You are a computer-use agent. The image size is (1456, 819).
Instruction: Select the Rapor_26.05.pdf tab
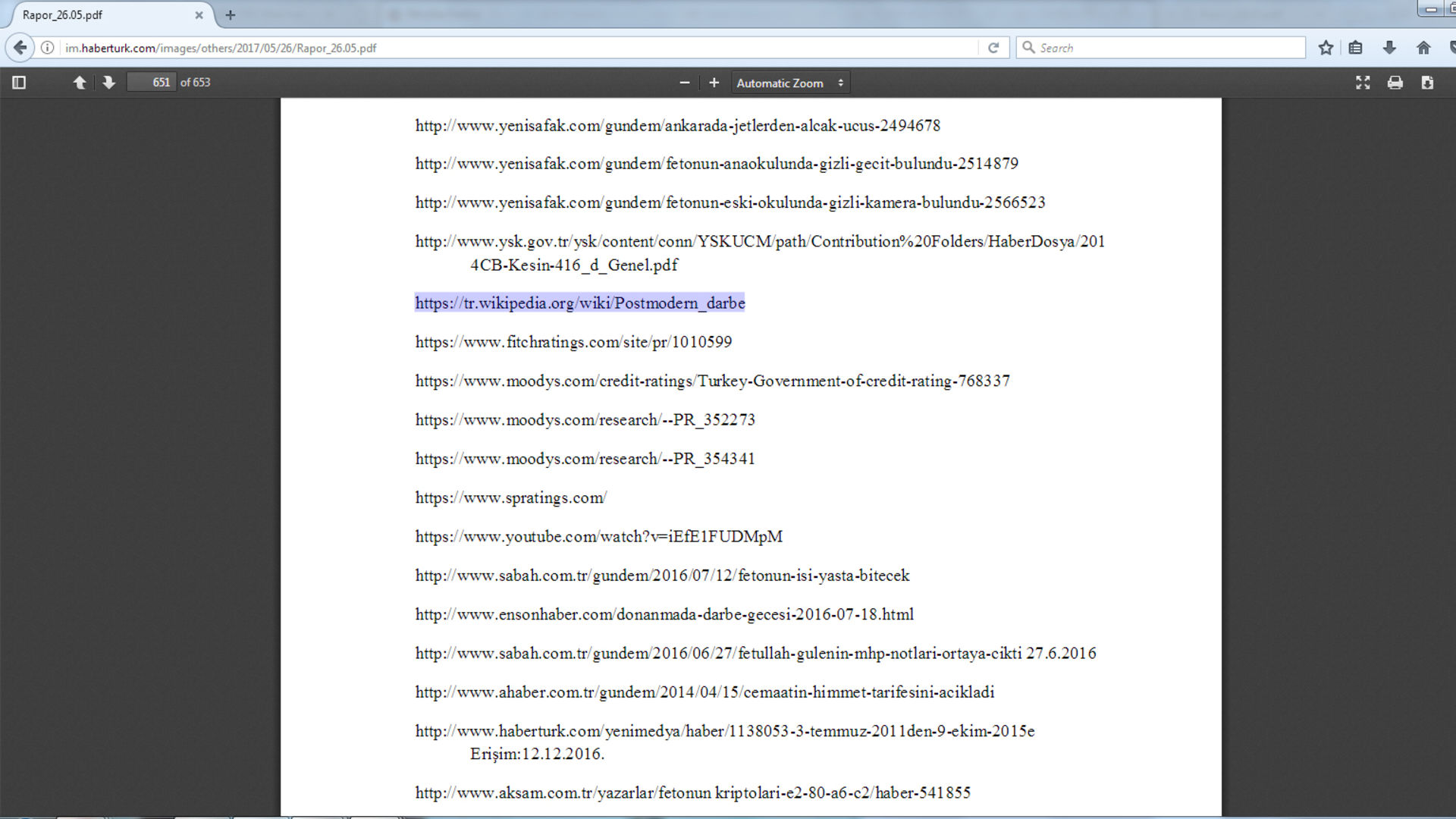coord(99,15)
